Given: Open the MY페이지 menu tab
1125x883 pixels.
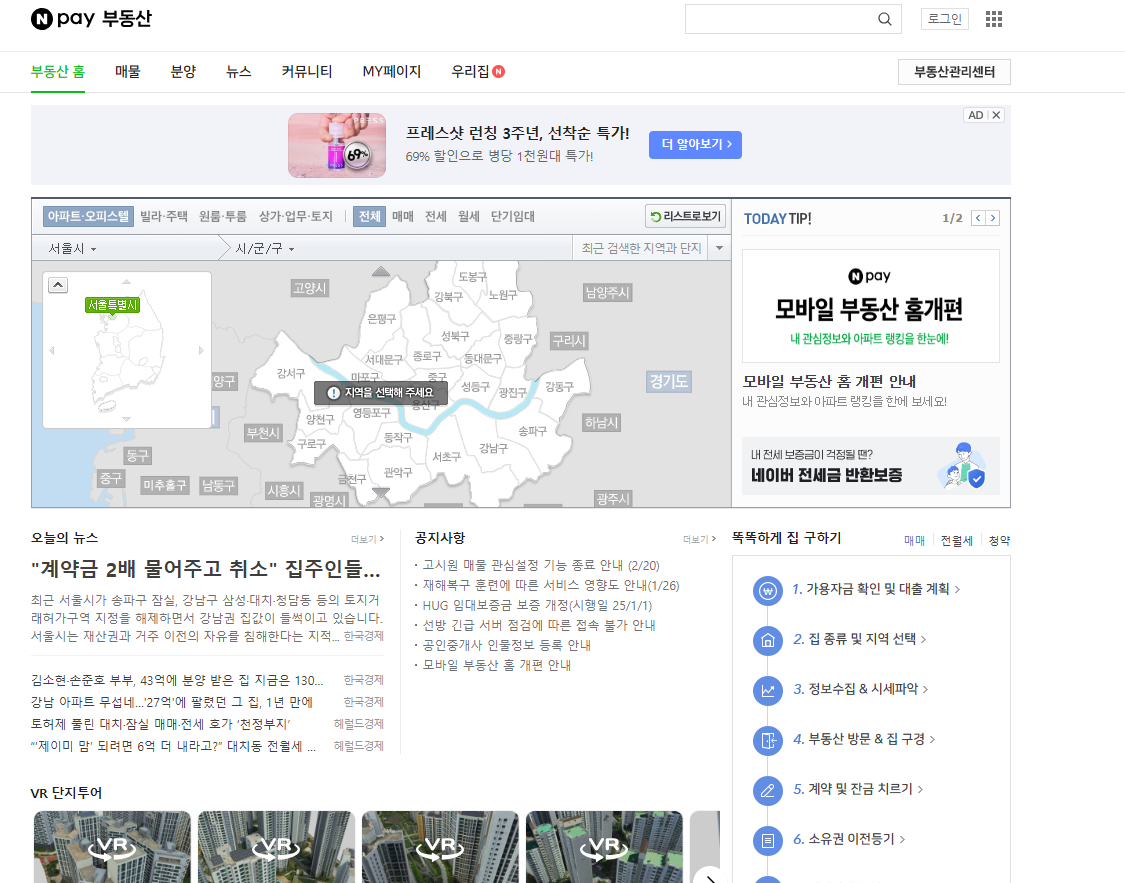Looking at the screenshot, I should point(392,71).
